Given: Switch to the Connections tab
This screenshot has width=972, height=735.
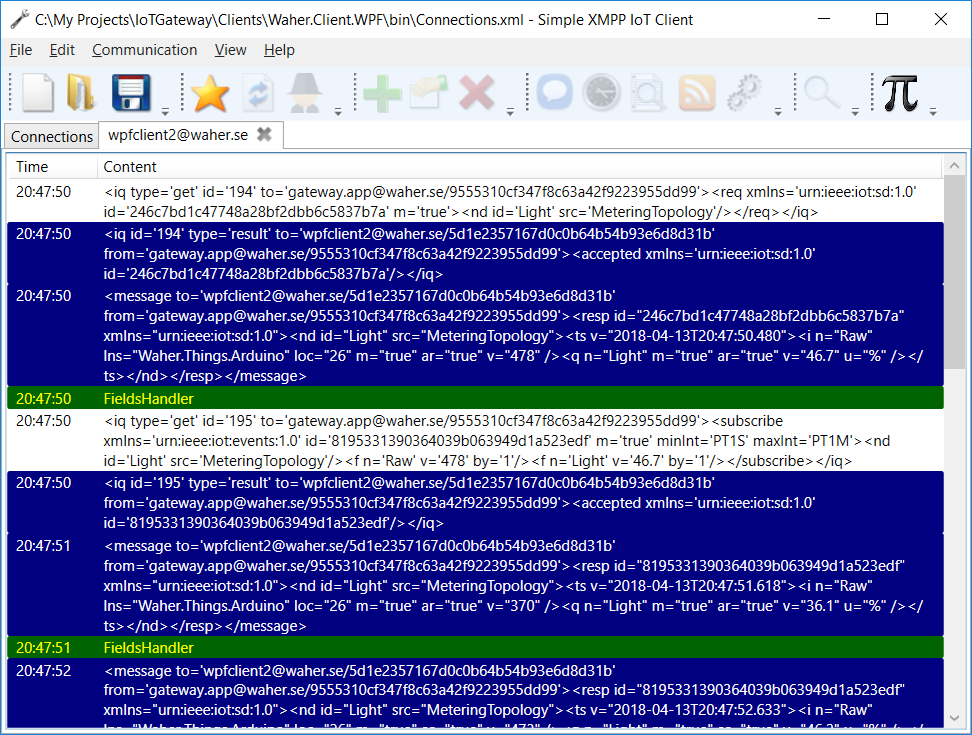Looking at the screenshot, I should pos(52,136).
